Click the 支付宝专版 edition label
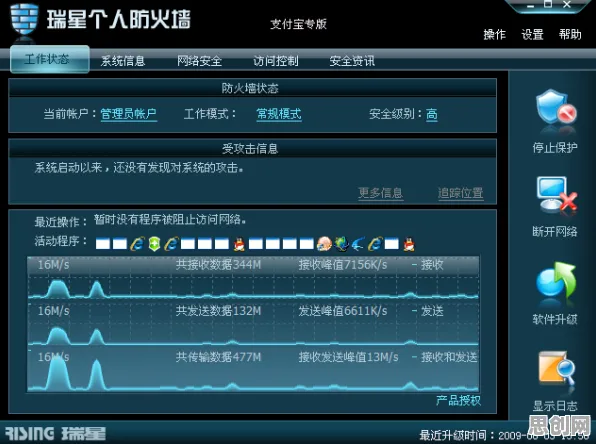Screen dimensions: 596x444 (x=298, y=24)
